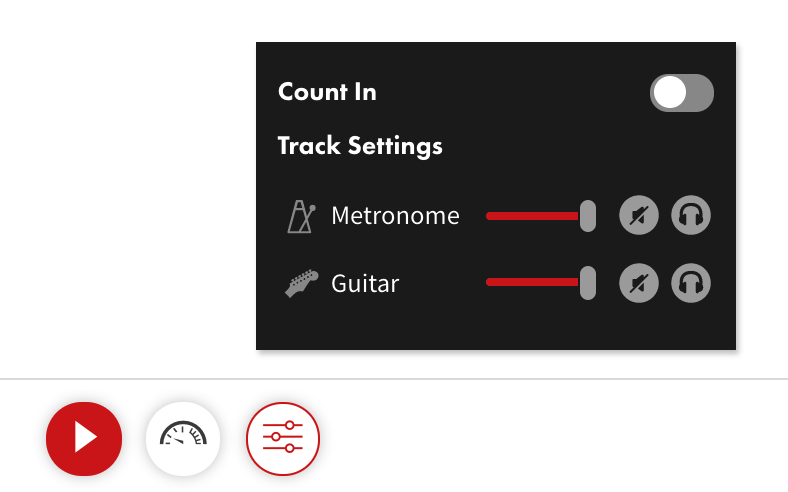Click the red Guitar volume bar
Viewport: 788px width, 492px height.
pyautogui.click(x=532, y=282)
